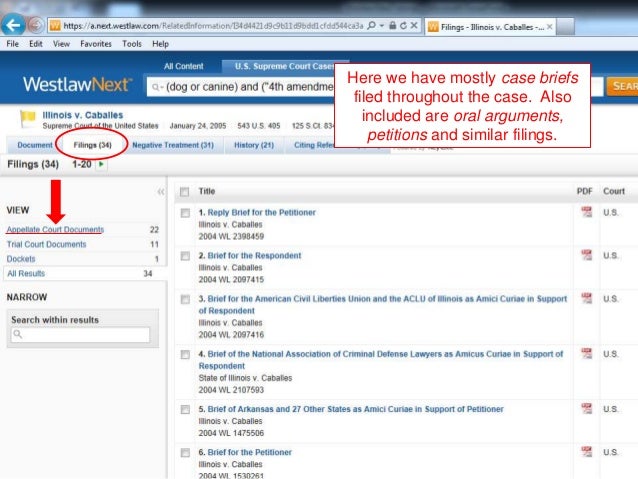
Task: Click the search magnifier in address bar
Action: pos(371,26)
